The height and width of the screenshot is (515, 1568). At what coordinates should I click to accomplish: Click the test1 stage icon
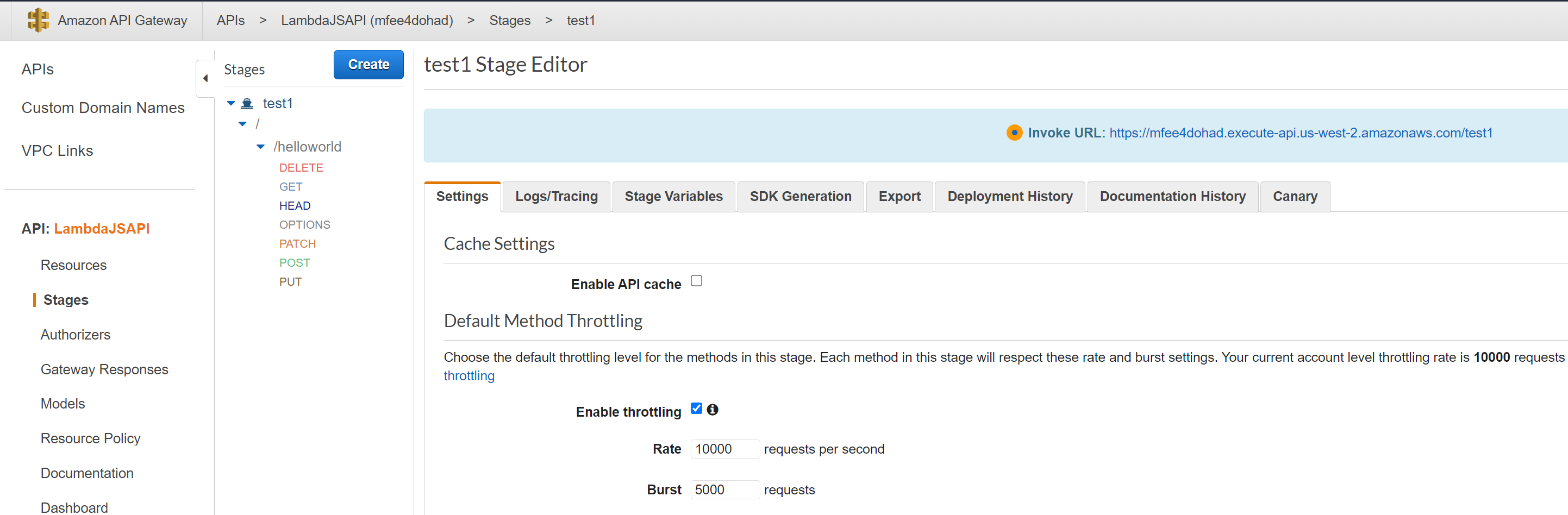[247, 103]
